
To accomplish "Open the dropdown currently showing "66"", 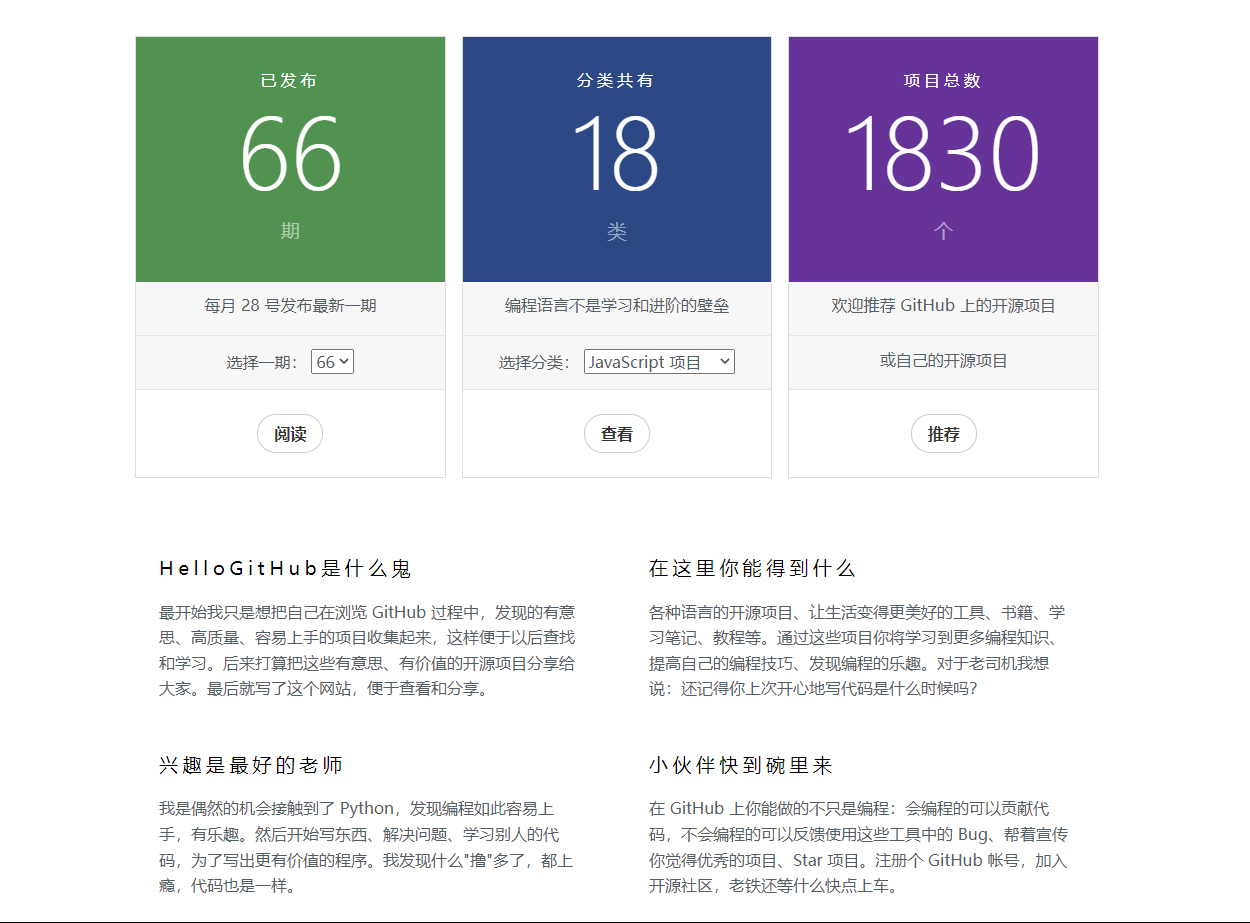I will [x=331, y=361].
